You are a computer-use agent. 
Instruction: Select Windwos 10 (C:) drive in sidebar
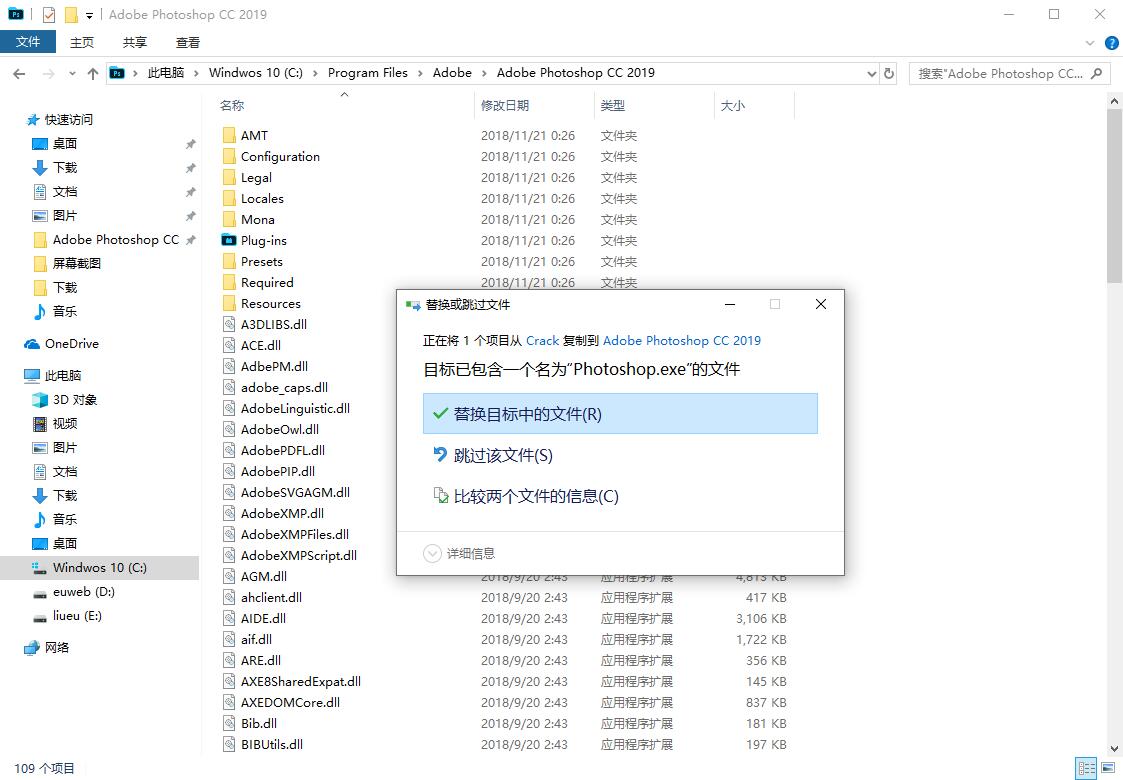(100, 567)
